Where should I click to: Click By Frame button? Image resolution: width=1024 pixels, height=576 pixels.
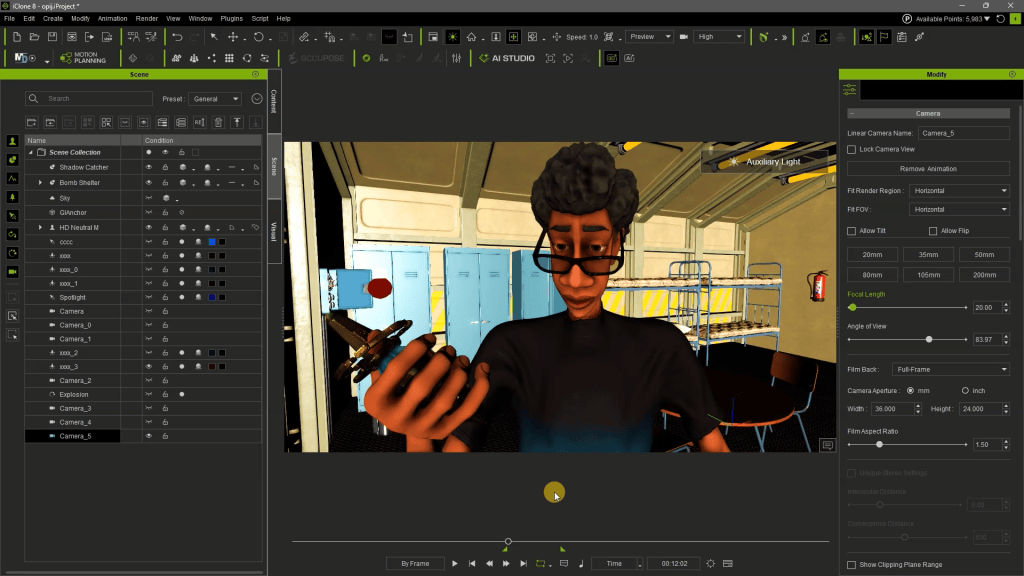(x=415, y=564)
